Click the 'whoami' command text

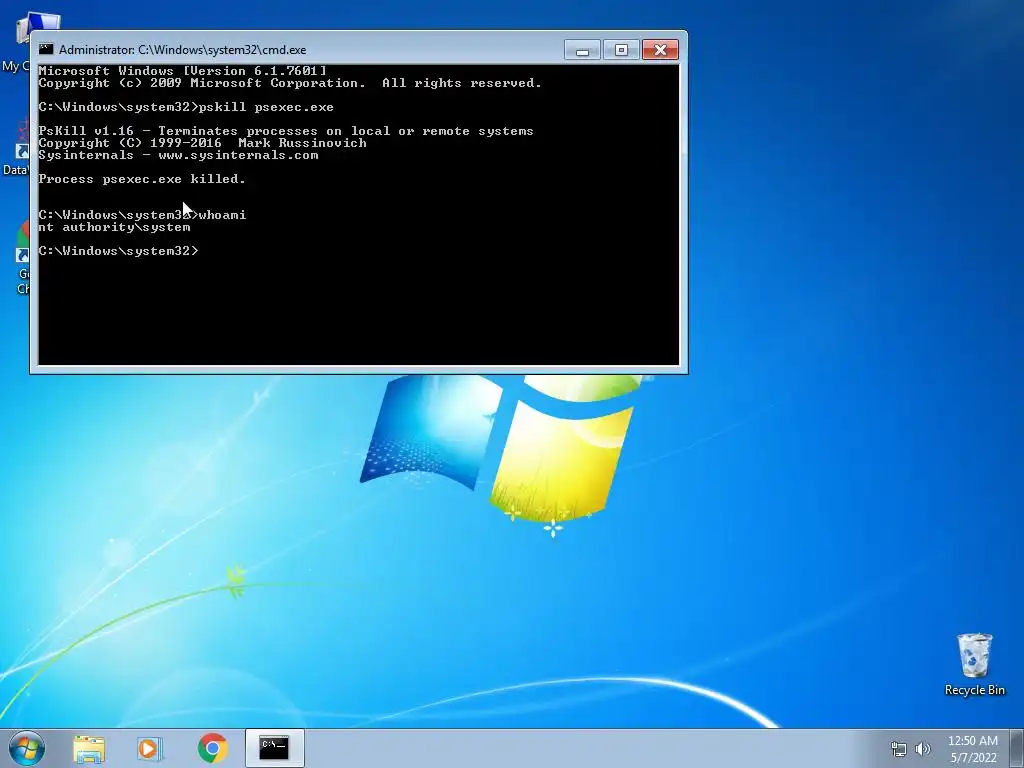(x=222, y=215)
